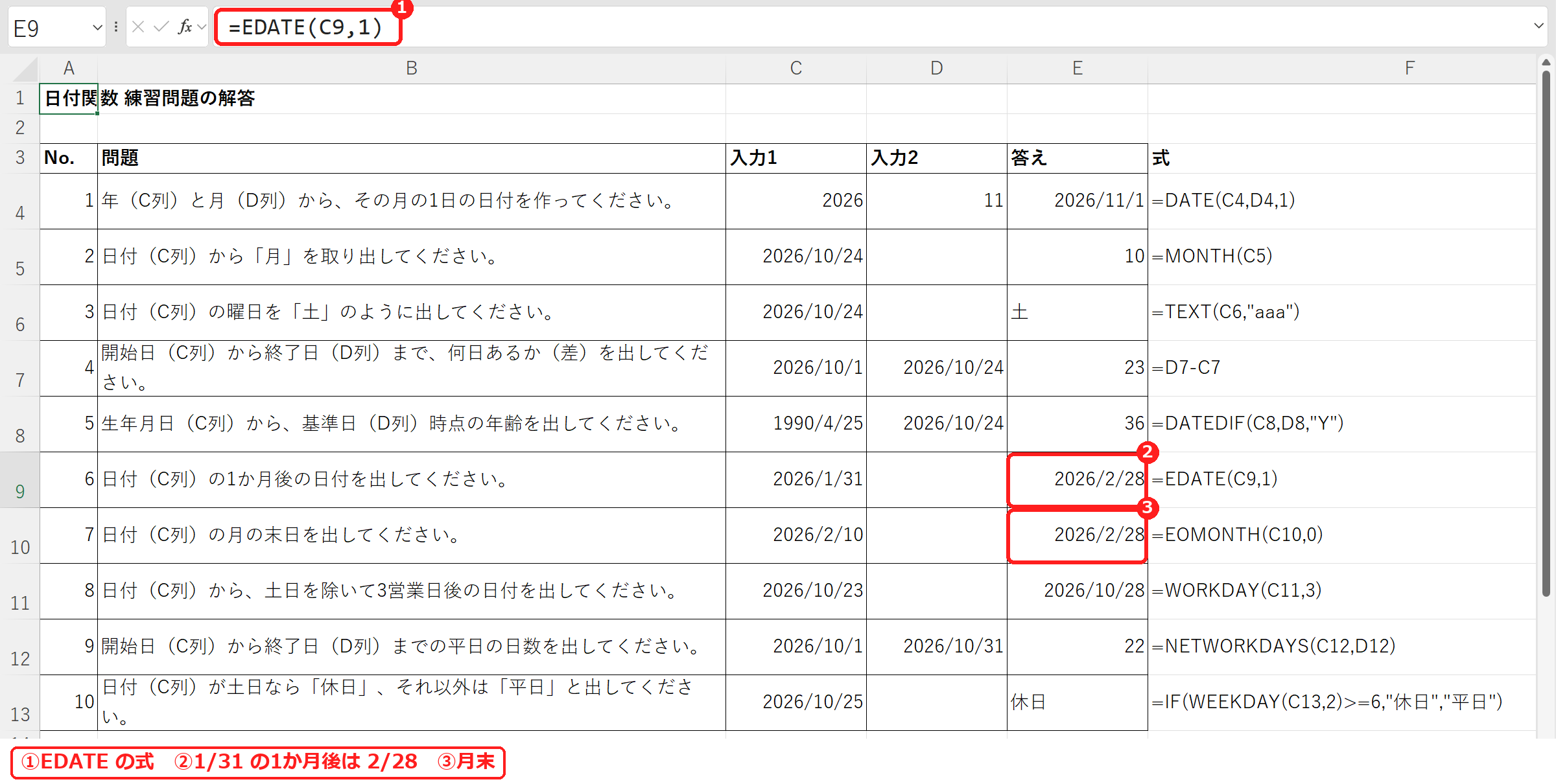The width and height of the screenshot is (1556, 784).
Task: Click answer cell 休日 in row 13
Action: coord(1078,702)
